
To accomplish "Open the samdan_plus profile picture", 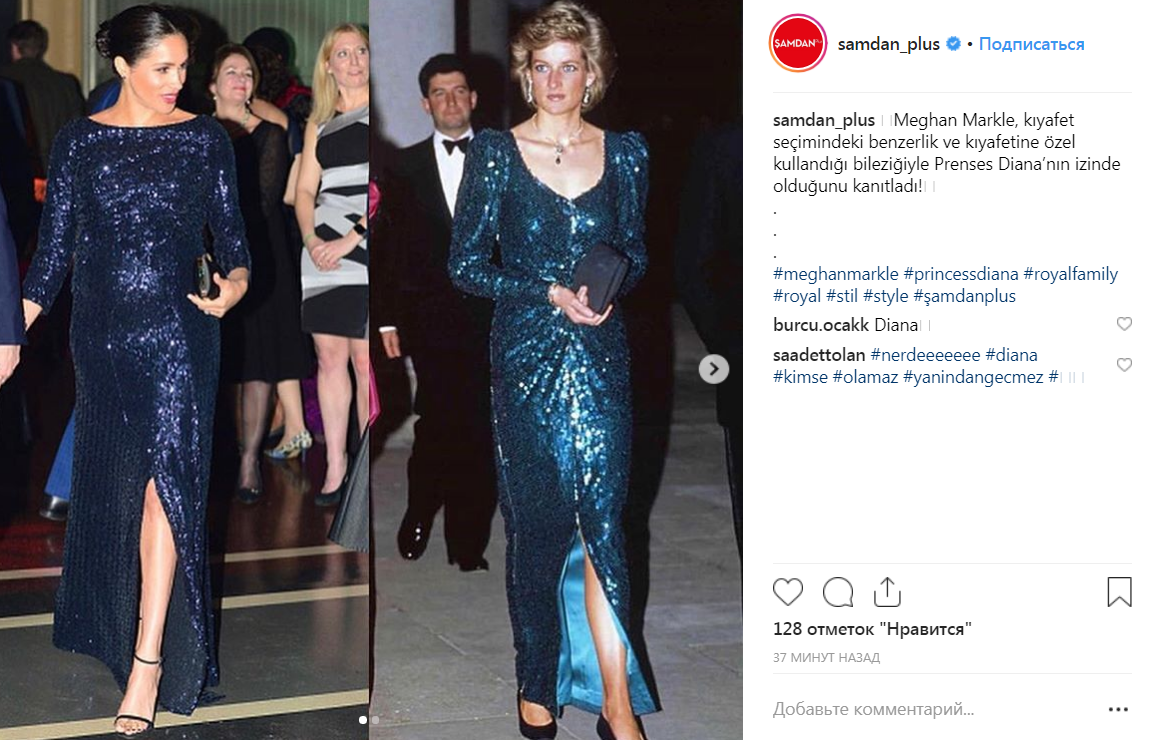I will coord(797,43).
